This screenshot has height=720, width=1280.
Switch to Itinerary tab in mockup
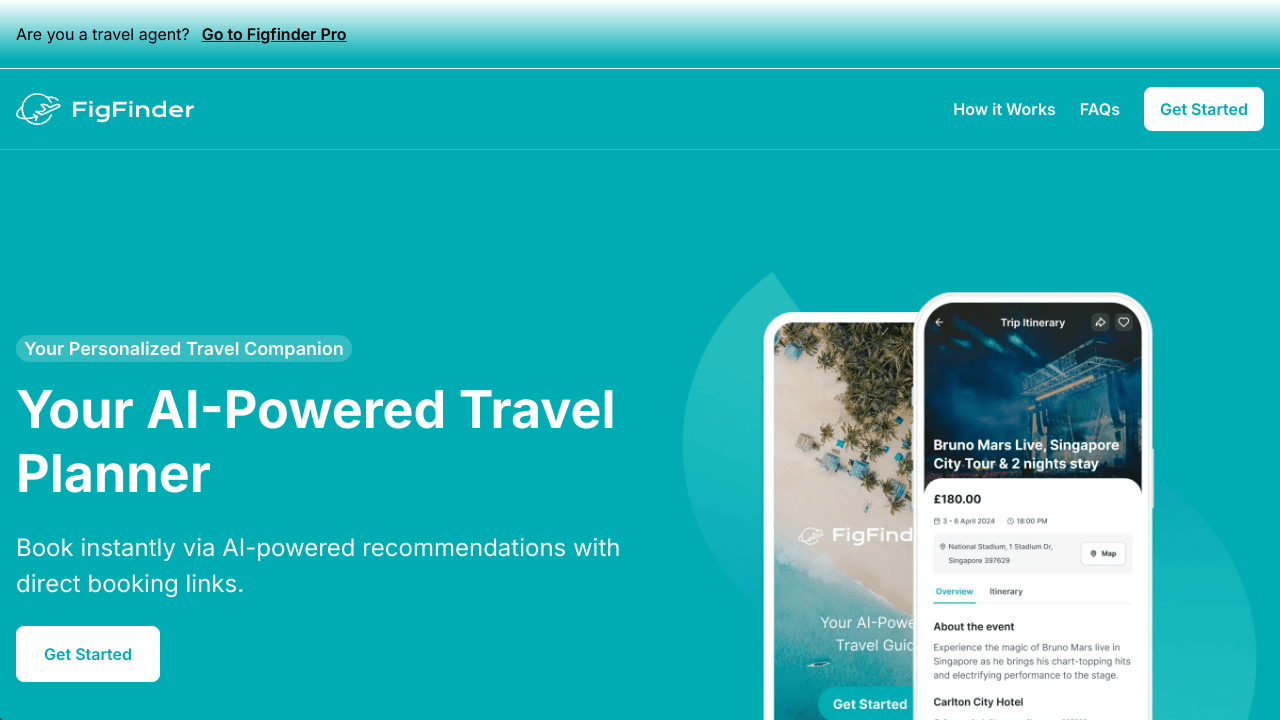(x=1006, y=591)
